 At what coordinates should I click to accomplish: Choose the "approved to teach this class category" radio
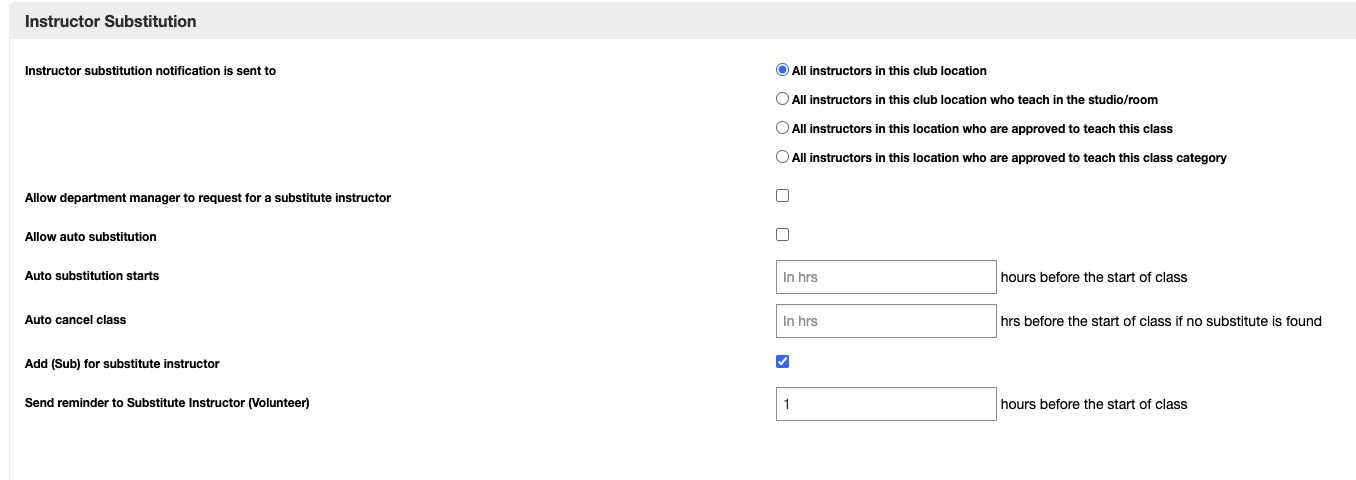(x=783, y=157)
